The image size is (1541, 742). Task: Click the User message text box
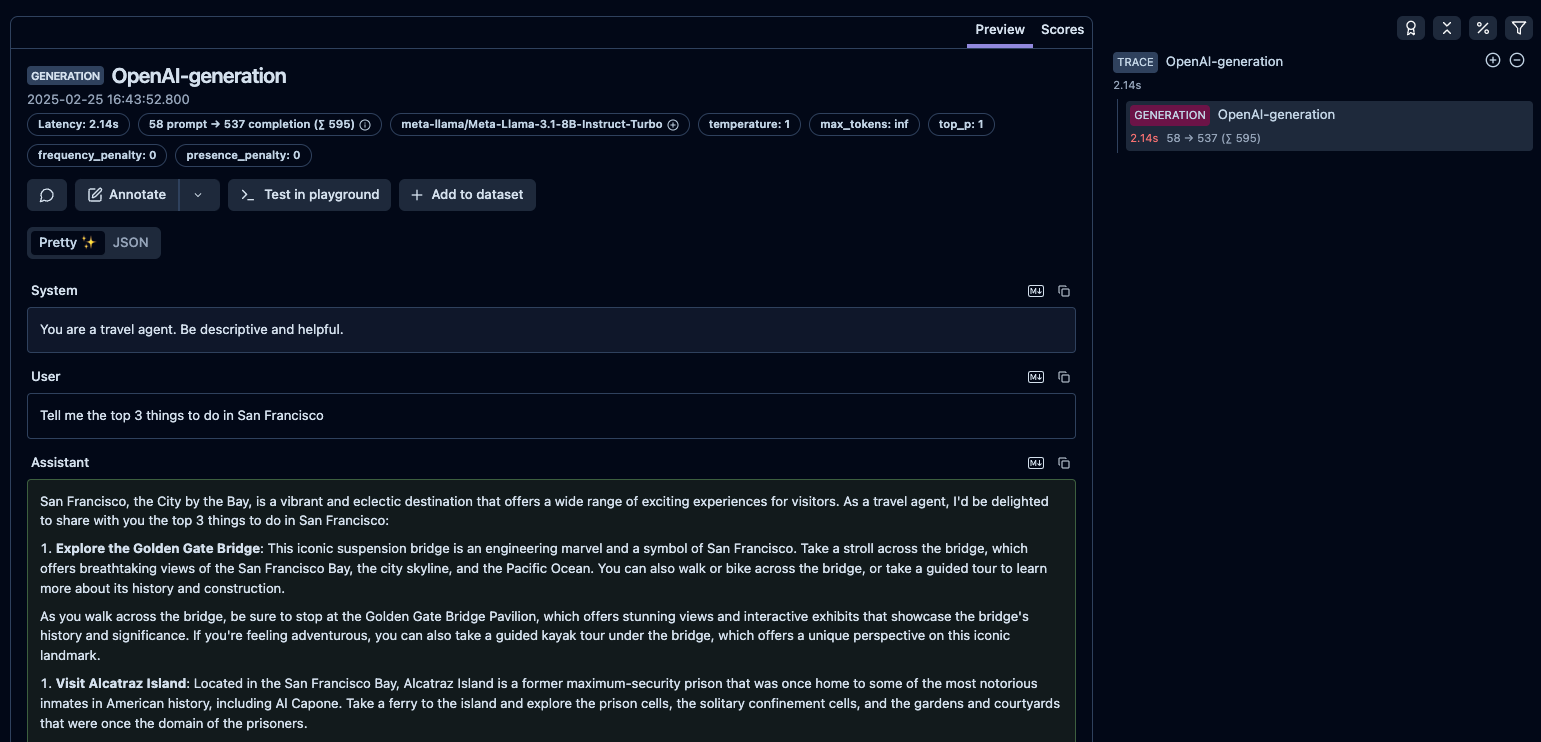point(551,416)
